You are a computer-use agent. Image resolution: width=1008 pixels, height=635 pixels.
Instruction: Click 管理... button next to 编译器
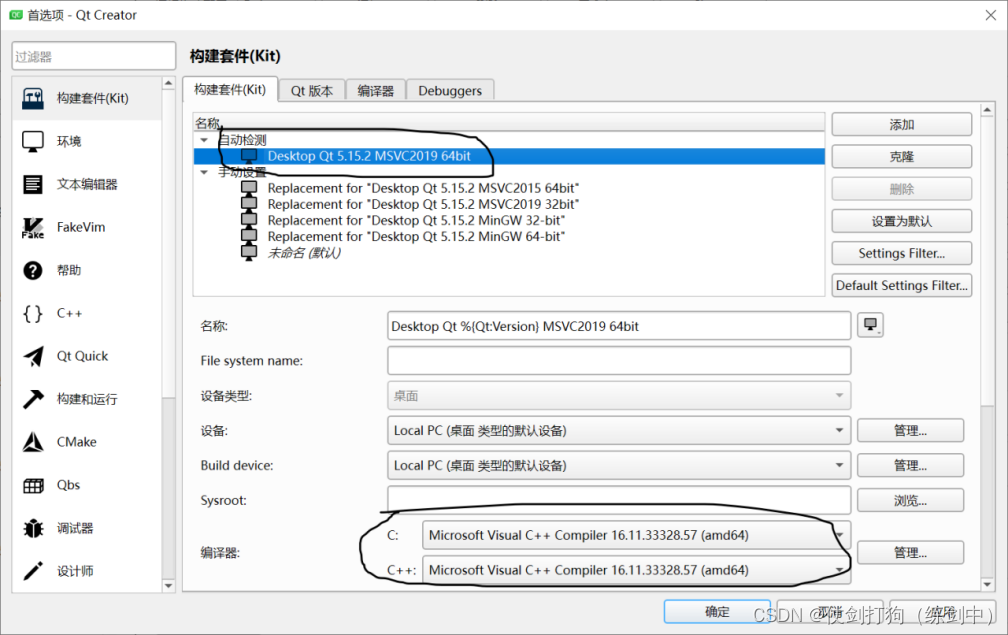[x=910, y=553]
